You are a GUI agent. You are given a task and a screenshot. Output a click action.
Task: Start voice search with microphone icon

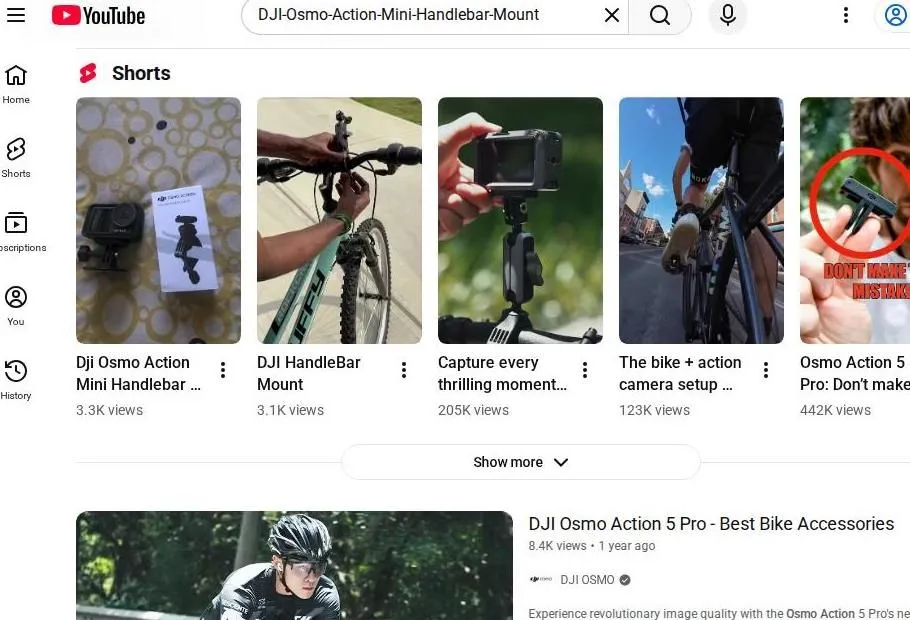728,15
